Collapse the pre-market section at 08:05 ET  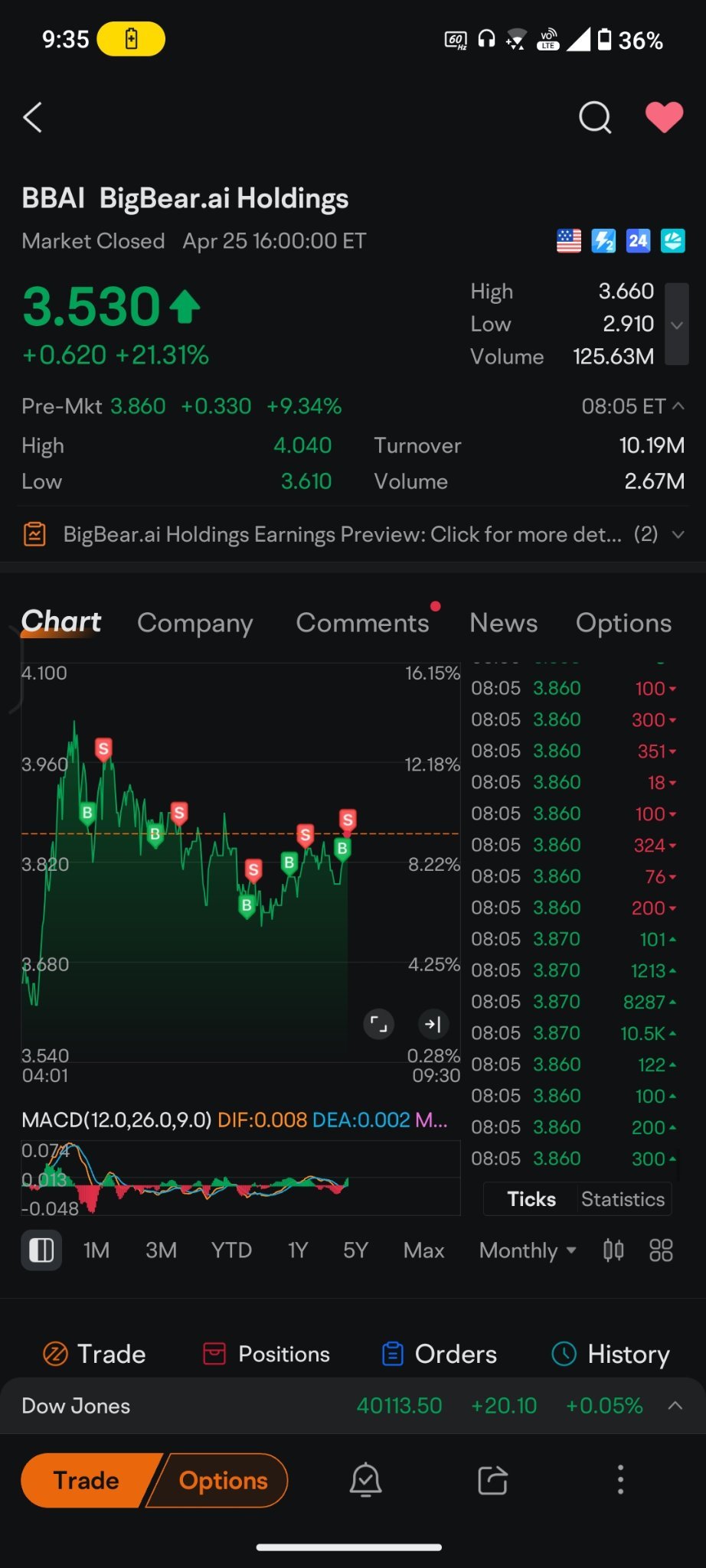[678, 406]
